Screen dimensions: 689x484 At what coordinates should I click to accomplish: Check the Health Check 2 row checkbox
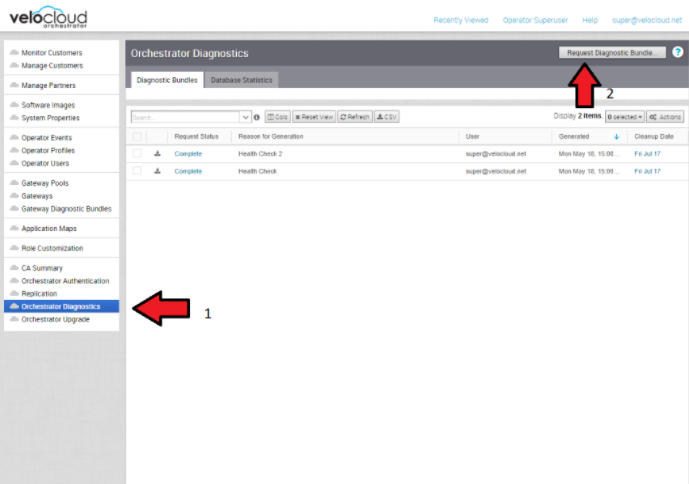137,153
